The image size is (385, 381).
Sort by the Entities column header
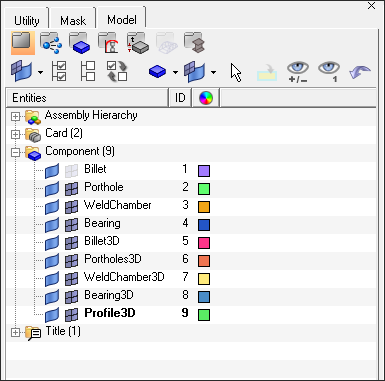click(87, 98)
